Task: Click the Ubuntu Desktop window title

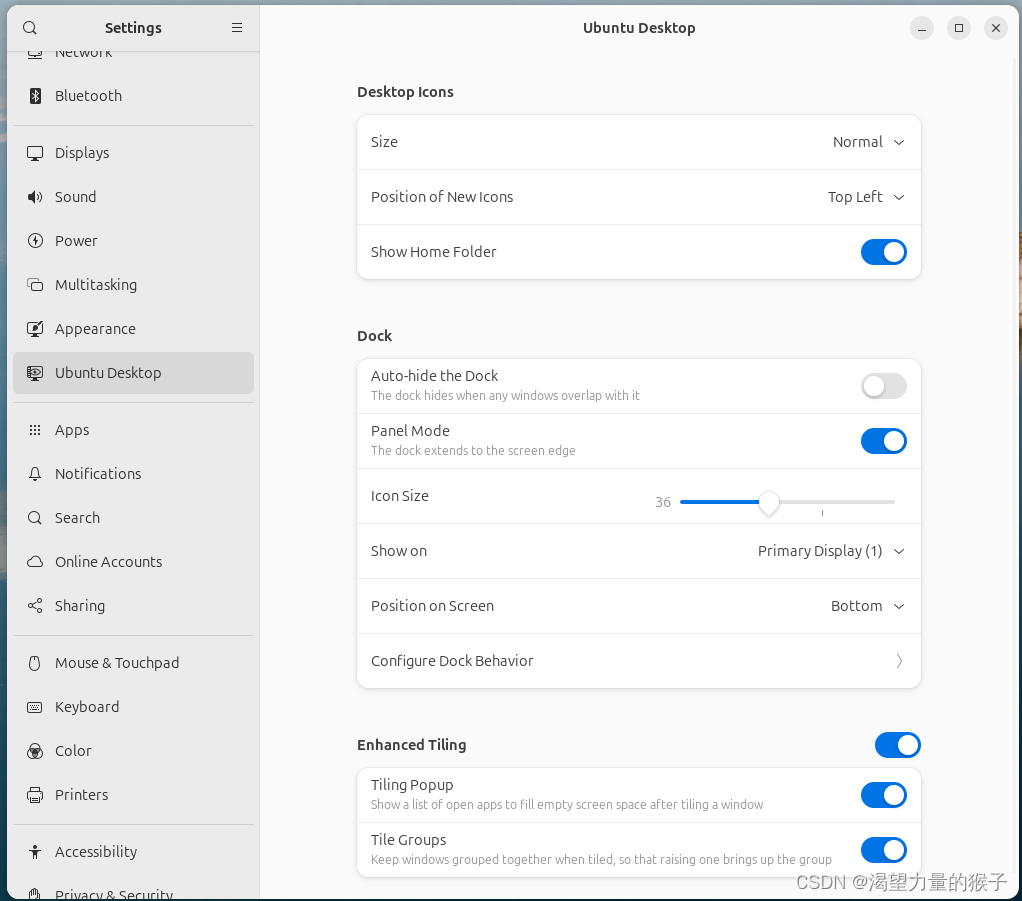Action: point(639,28)
